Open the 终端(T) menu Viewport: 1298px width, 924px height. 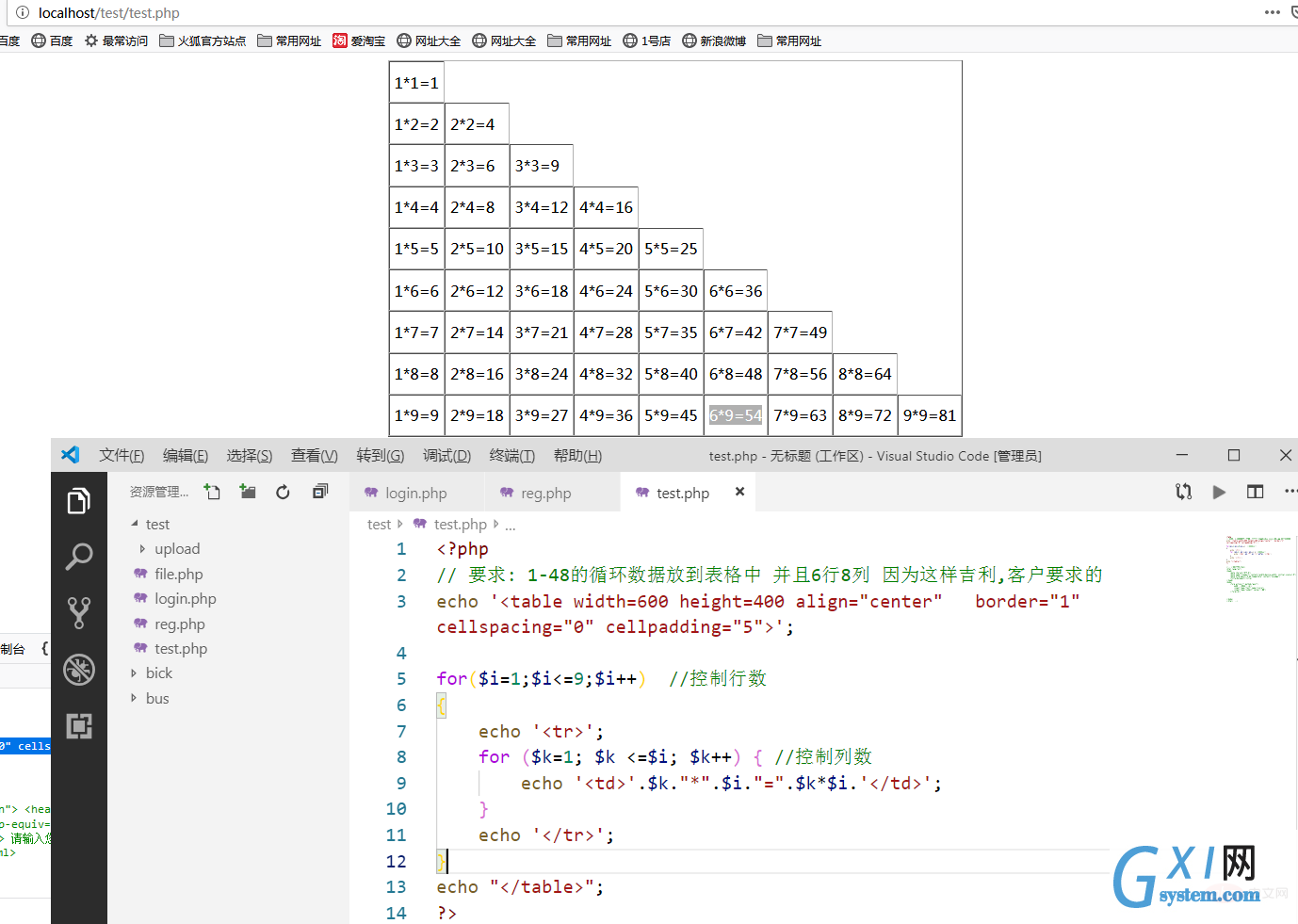[511, 455]
